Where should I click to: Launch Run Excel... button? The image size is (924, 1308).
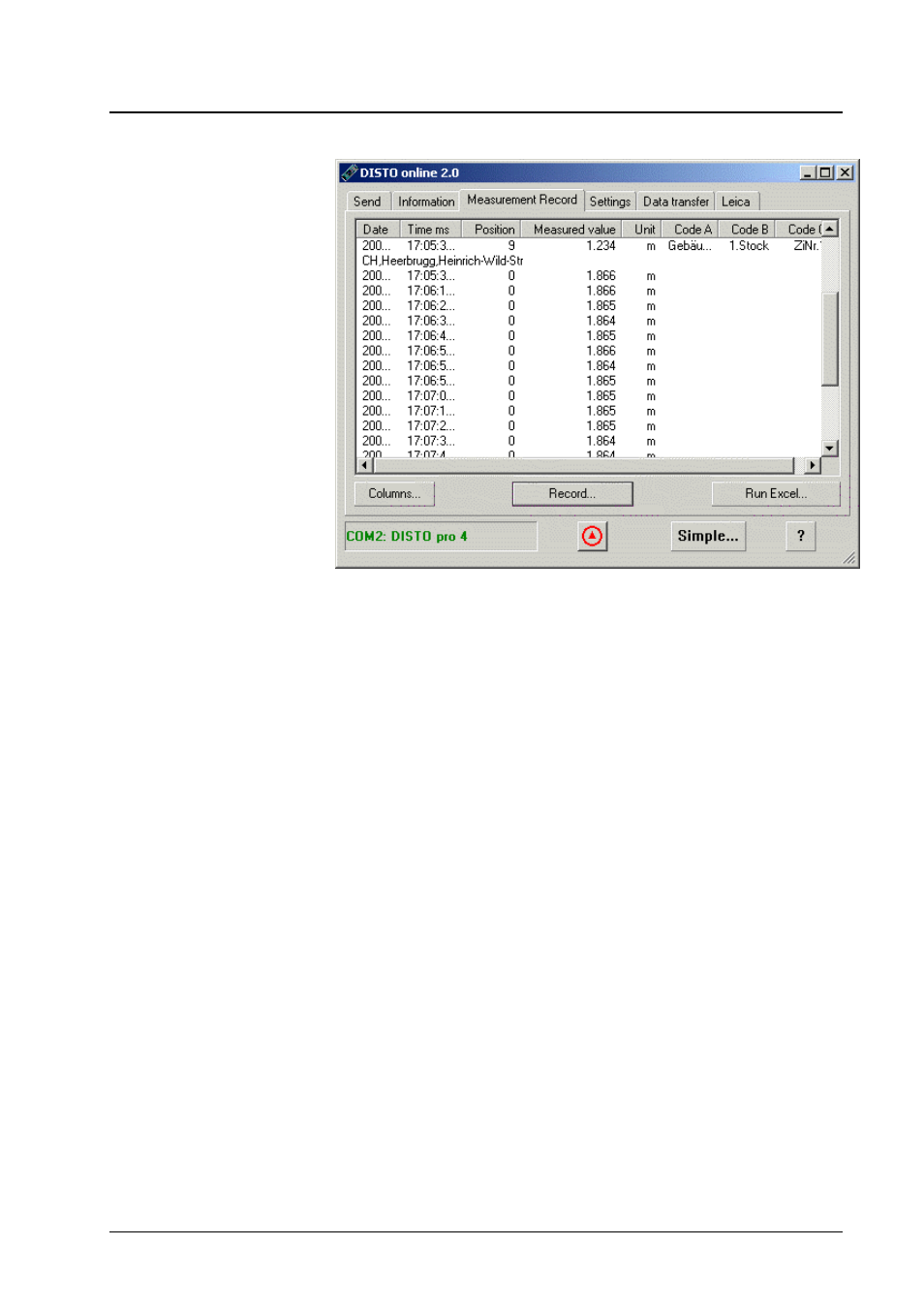(x=776, y=493)
